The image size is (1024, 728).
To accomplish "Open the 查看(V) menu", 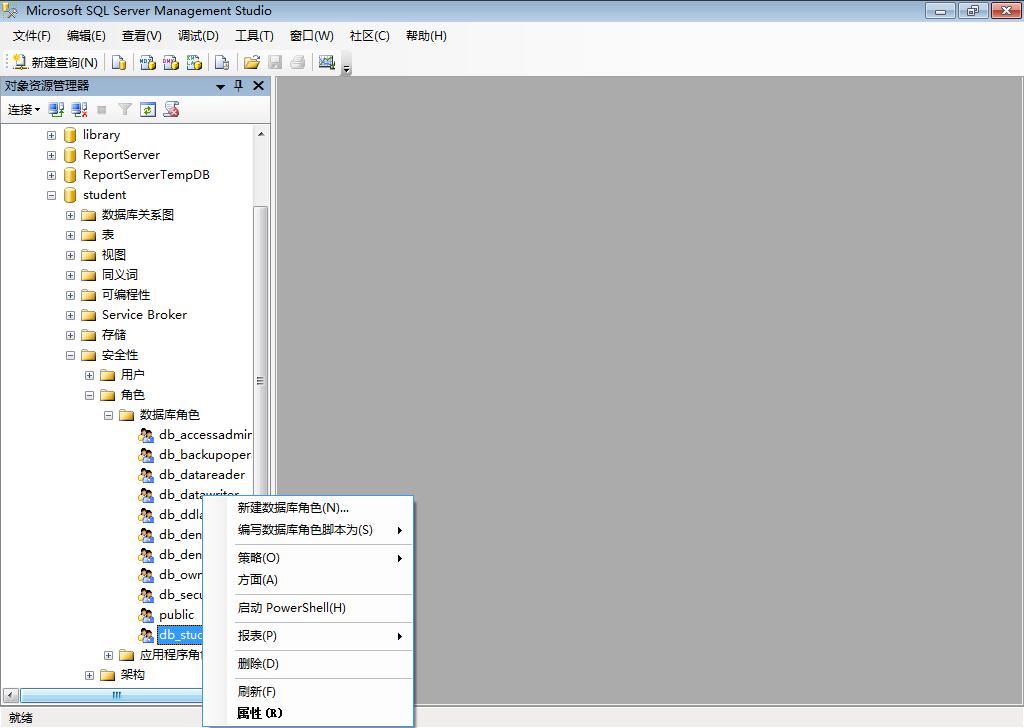I will point(142,36).
